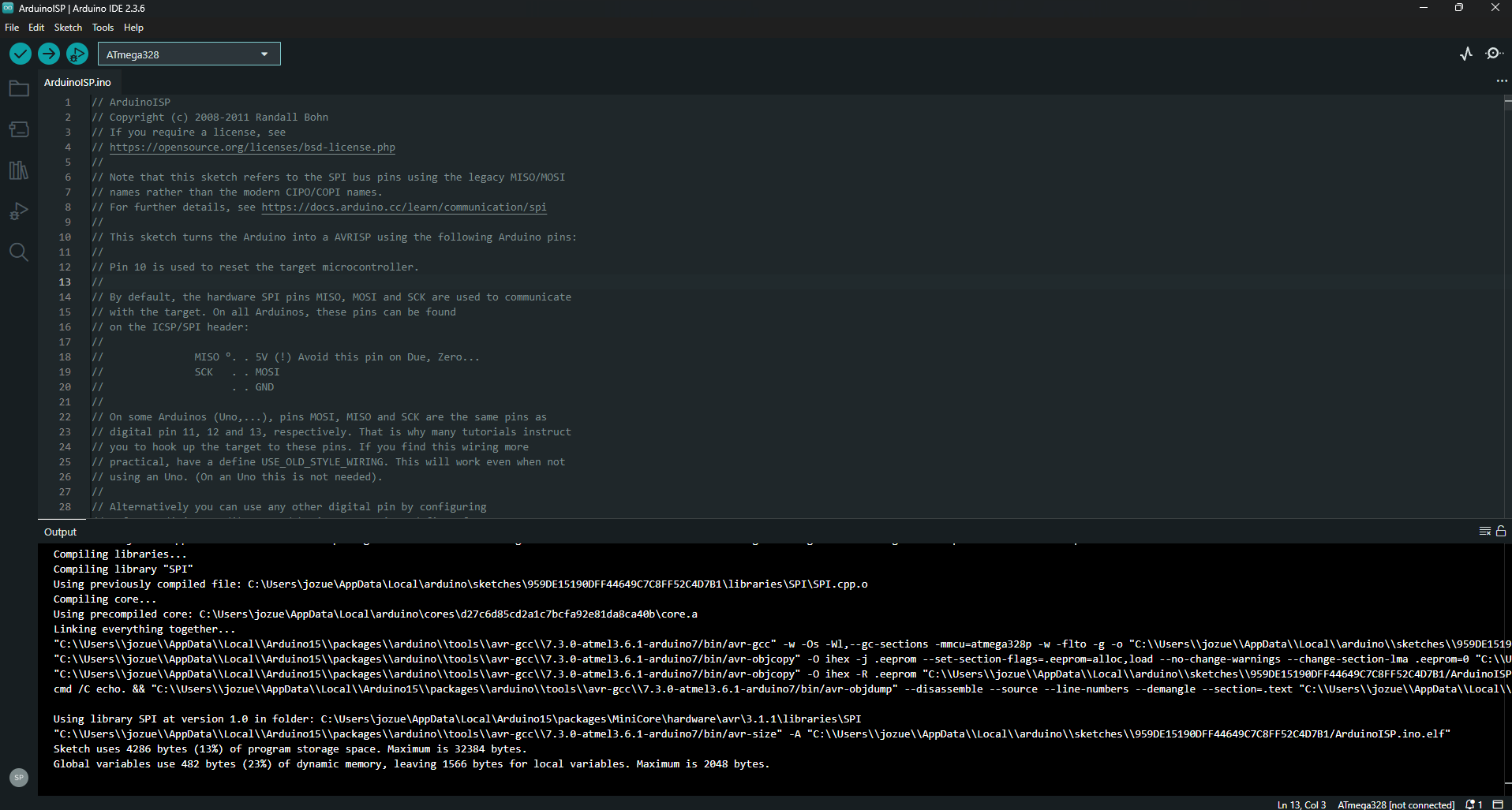The height and width of the screenshot is (810, 1512).
Task: Open the Tools menu
Action: point(103,28)
